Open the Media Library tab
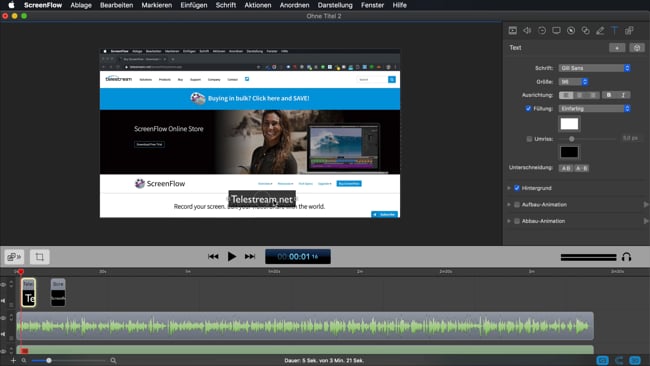Screen dimensions: 650x366 pos(629,30)
